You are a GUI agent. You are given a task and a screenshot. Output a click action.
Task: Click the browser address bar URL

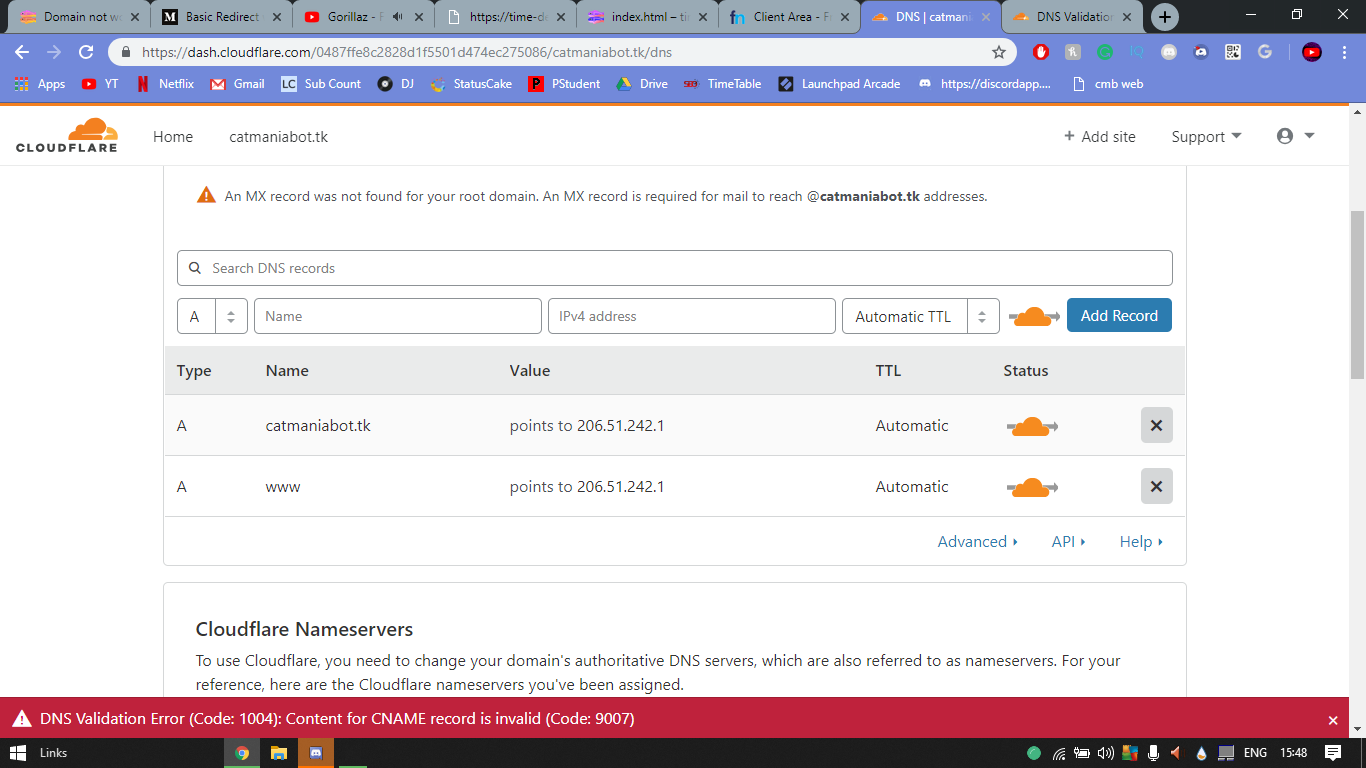pyautogui.click(x=406, y=52)
